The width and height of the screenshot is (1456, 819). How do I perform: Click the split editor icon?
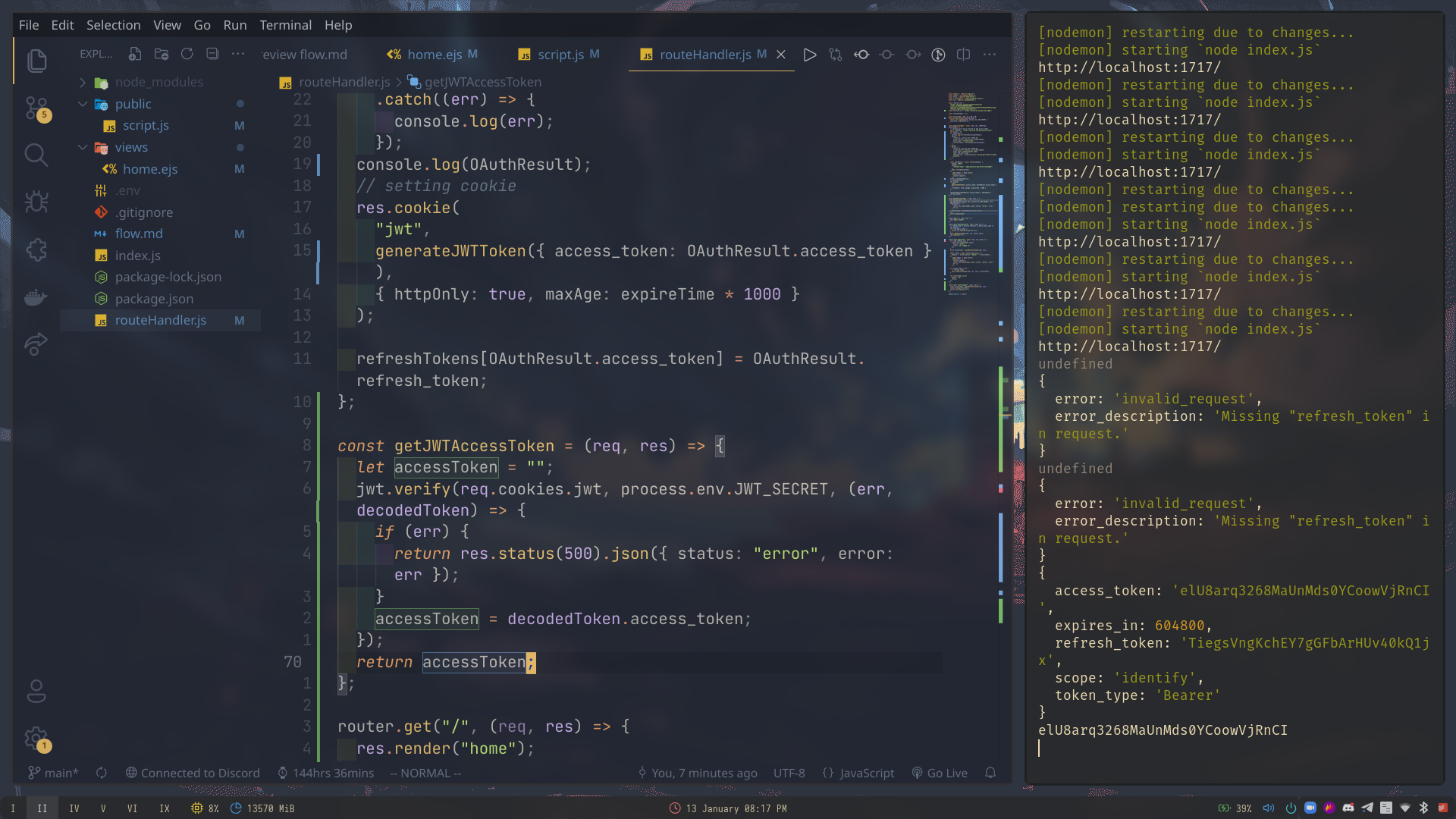click(x=963, y=54)
